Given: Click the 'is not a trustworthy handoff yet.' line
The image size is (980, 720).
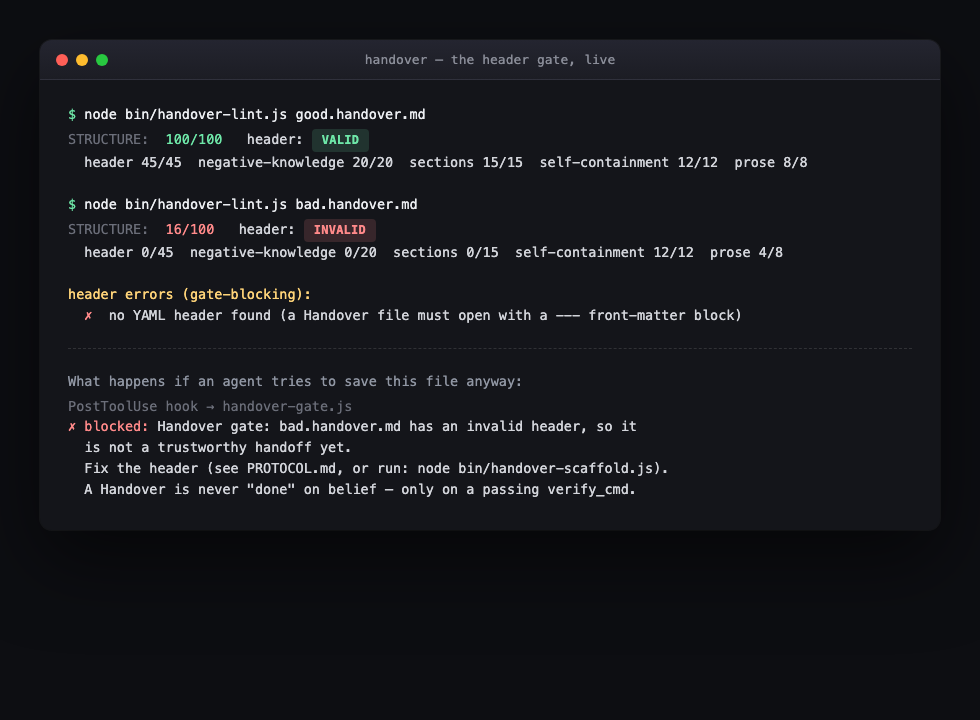Looking at the screenshot, I should (218, 448).
